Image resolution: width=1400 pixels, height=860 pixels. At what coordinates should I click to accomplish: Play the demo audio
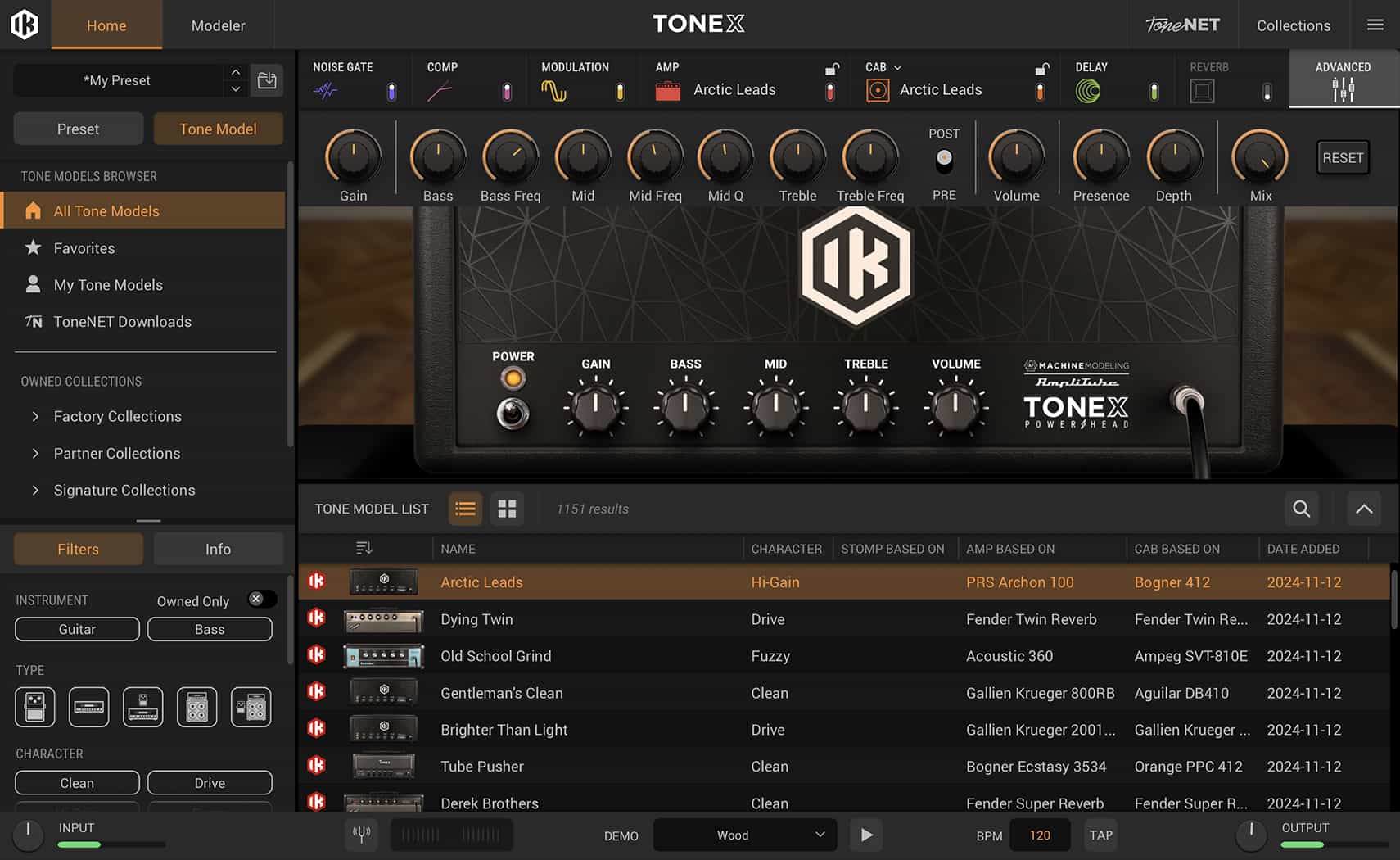click(x=866, y=835)
